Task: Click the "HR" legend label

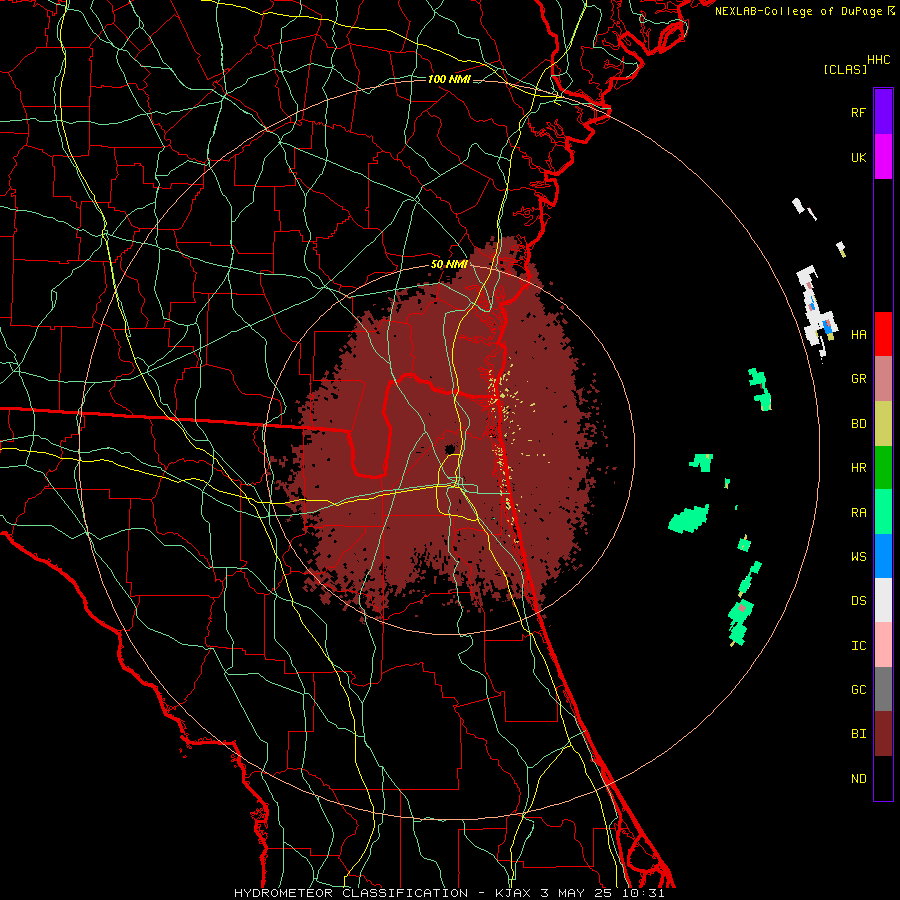Action: (x=858, y=468)
